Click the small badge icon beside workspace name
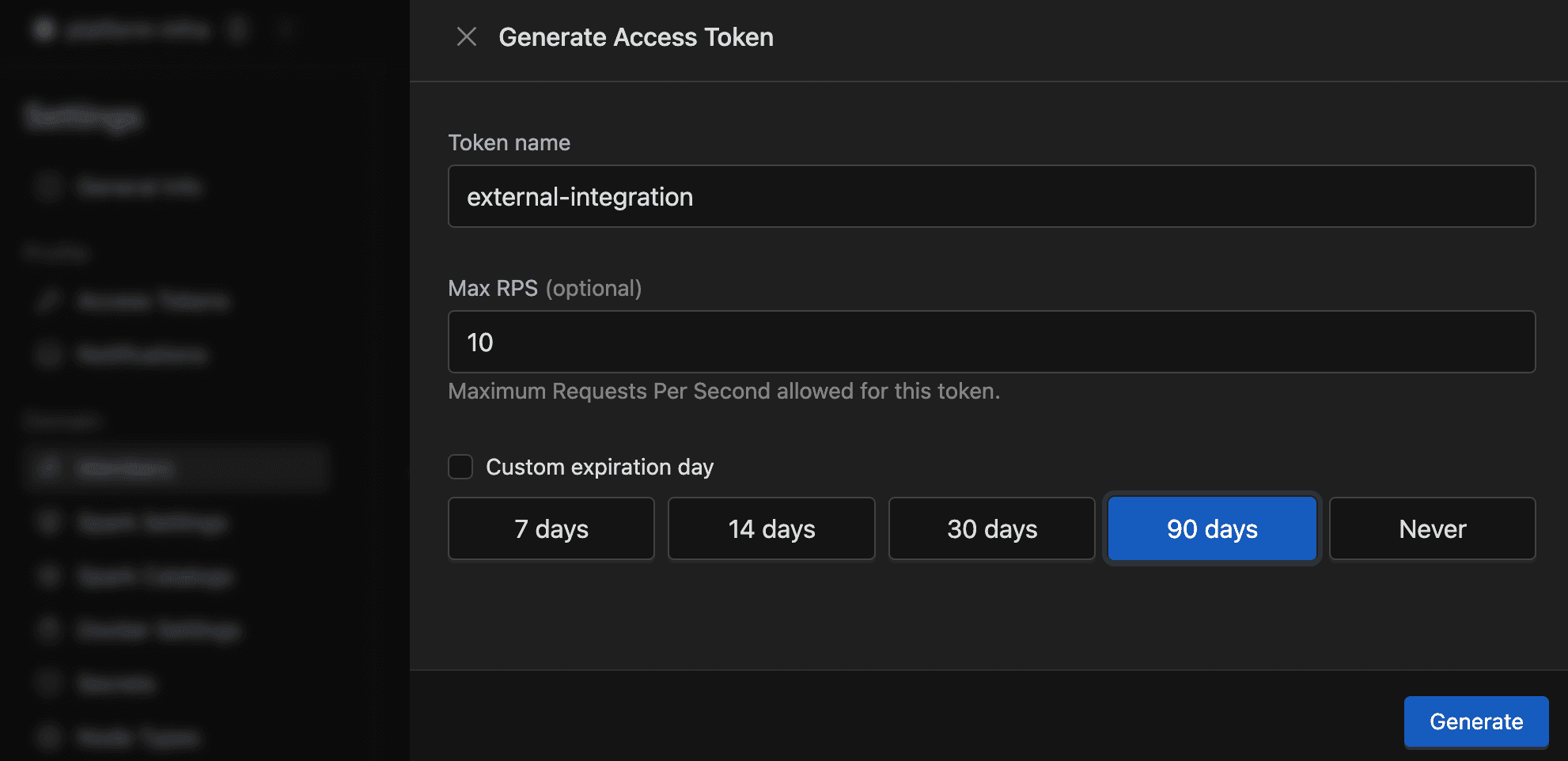Image resolution: width=1568 pixels, height=761 pixels. click(237, 28)
